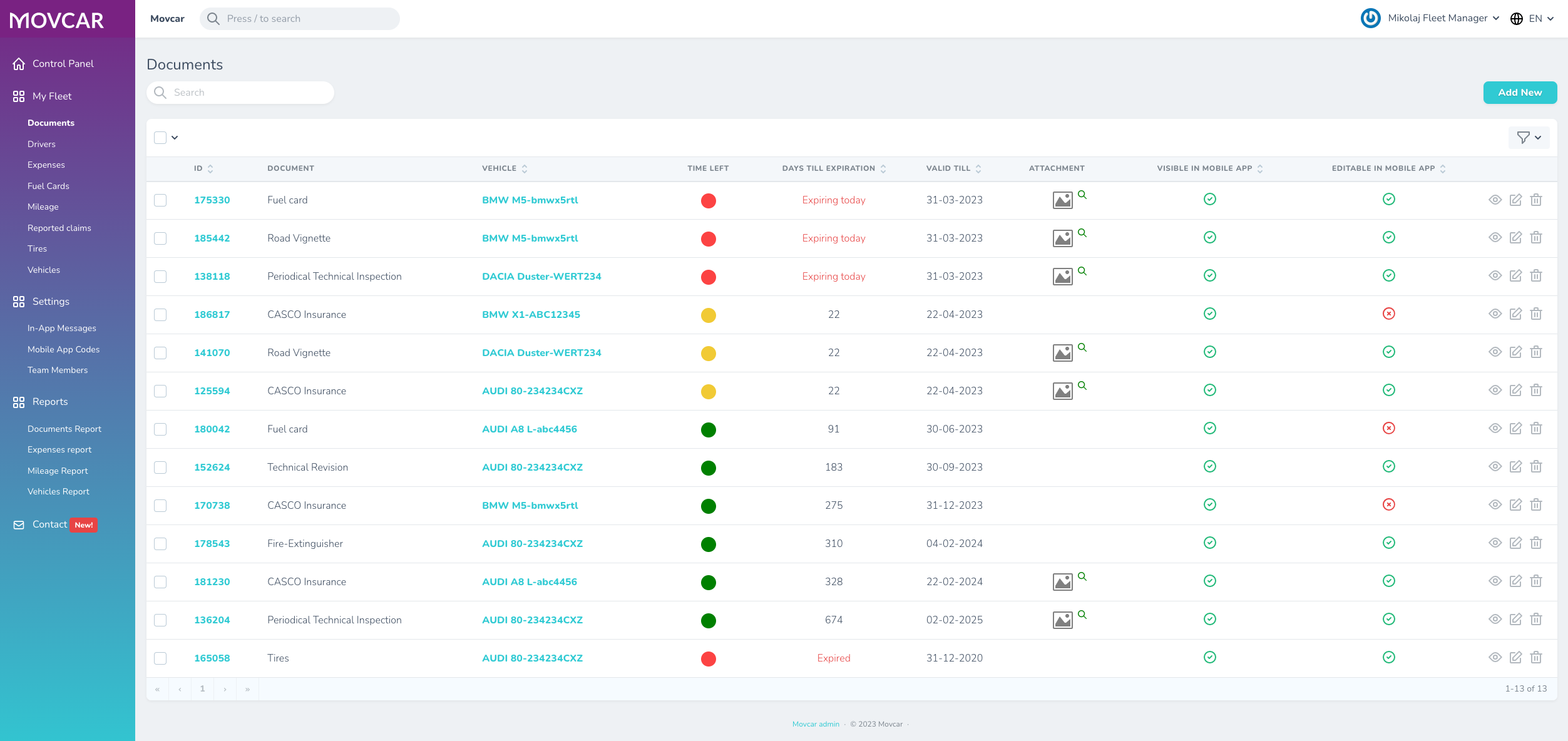
Task: Click the globe language icon in the header
Action: 1516,18
